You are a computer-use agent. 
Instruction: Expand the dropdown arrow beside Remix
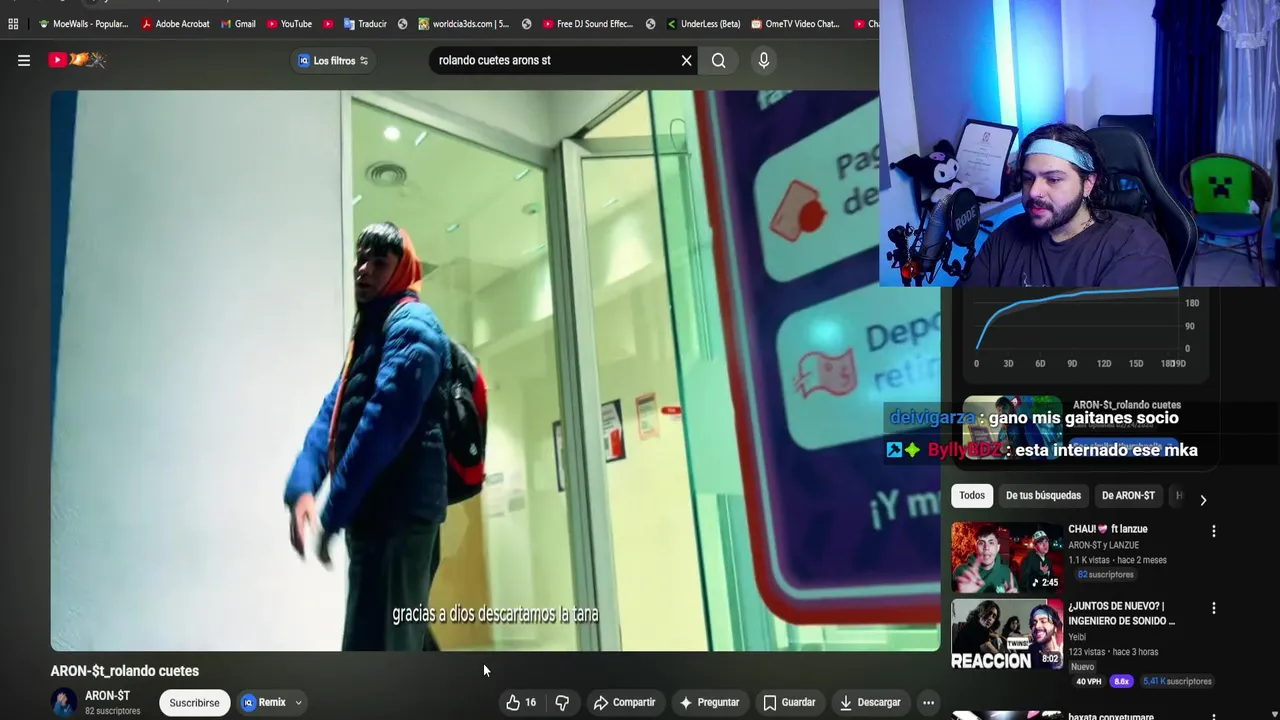pyautogui.click(x=298, y=703)
